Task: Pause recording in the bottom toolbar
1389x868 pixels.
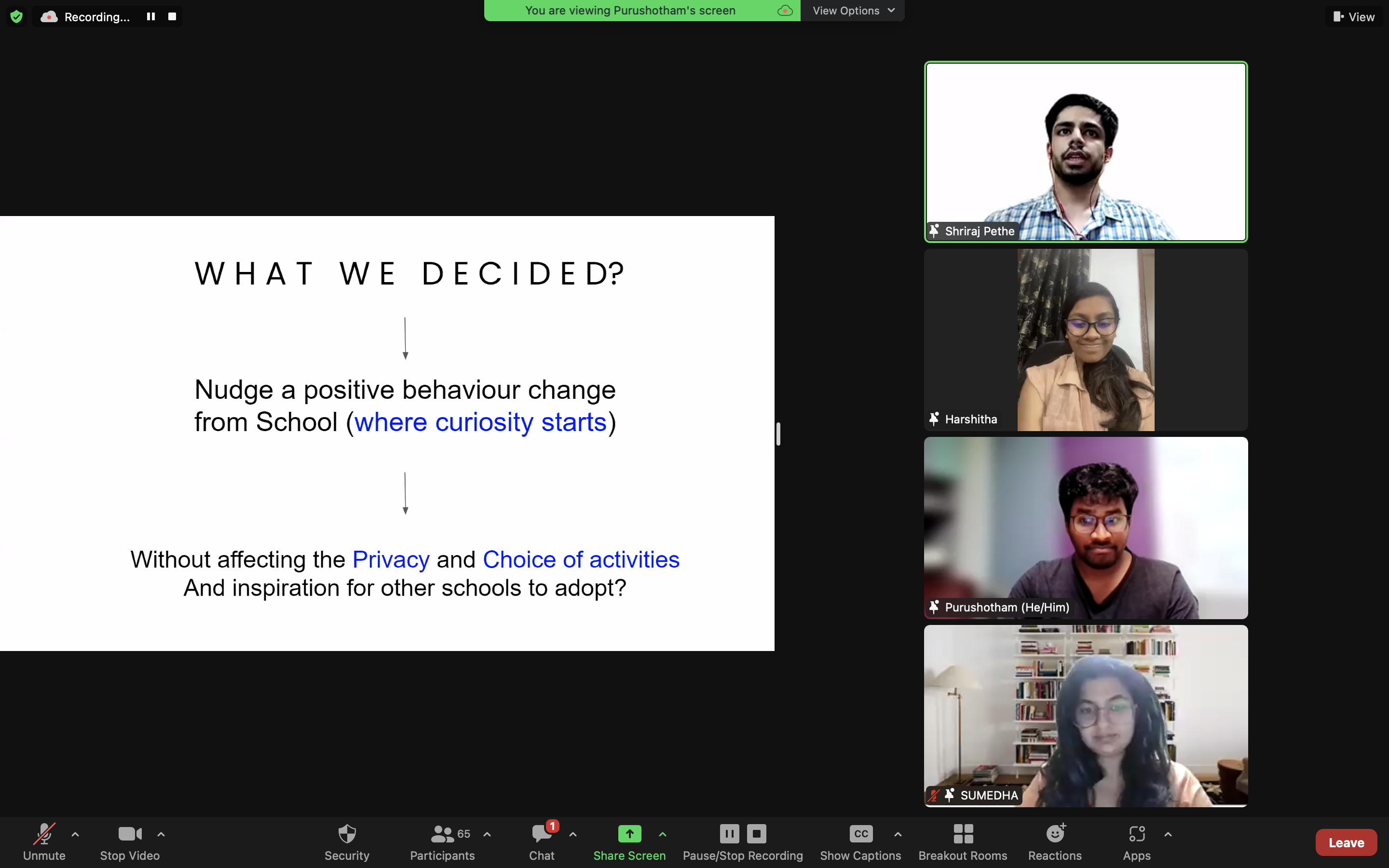Action: click(729, 834)
